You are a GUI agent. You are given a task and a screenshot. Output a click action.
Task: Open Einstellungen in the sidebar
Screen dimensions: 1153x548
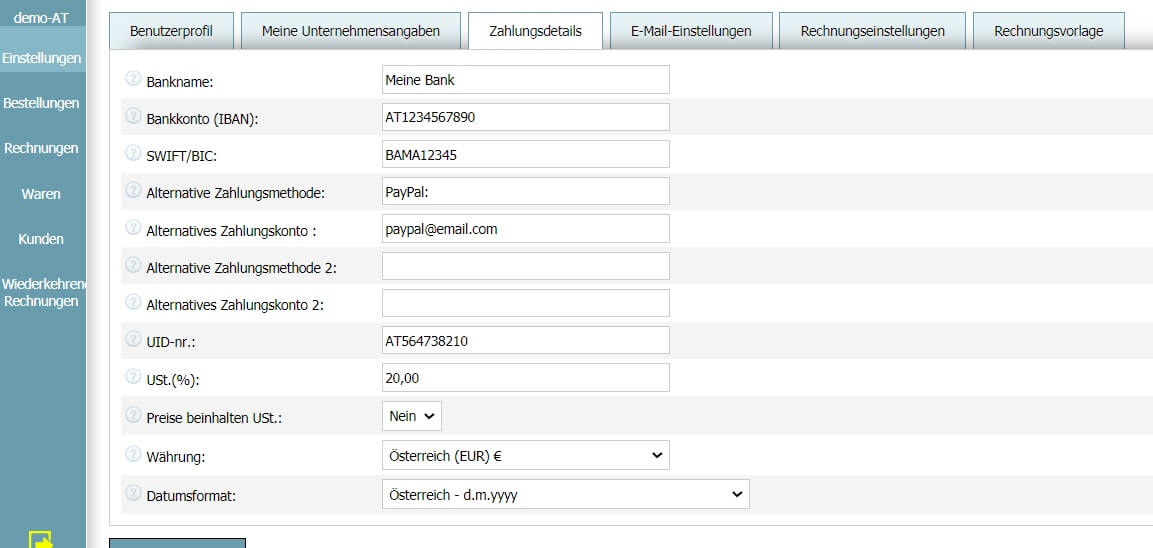(42, 58)
